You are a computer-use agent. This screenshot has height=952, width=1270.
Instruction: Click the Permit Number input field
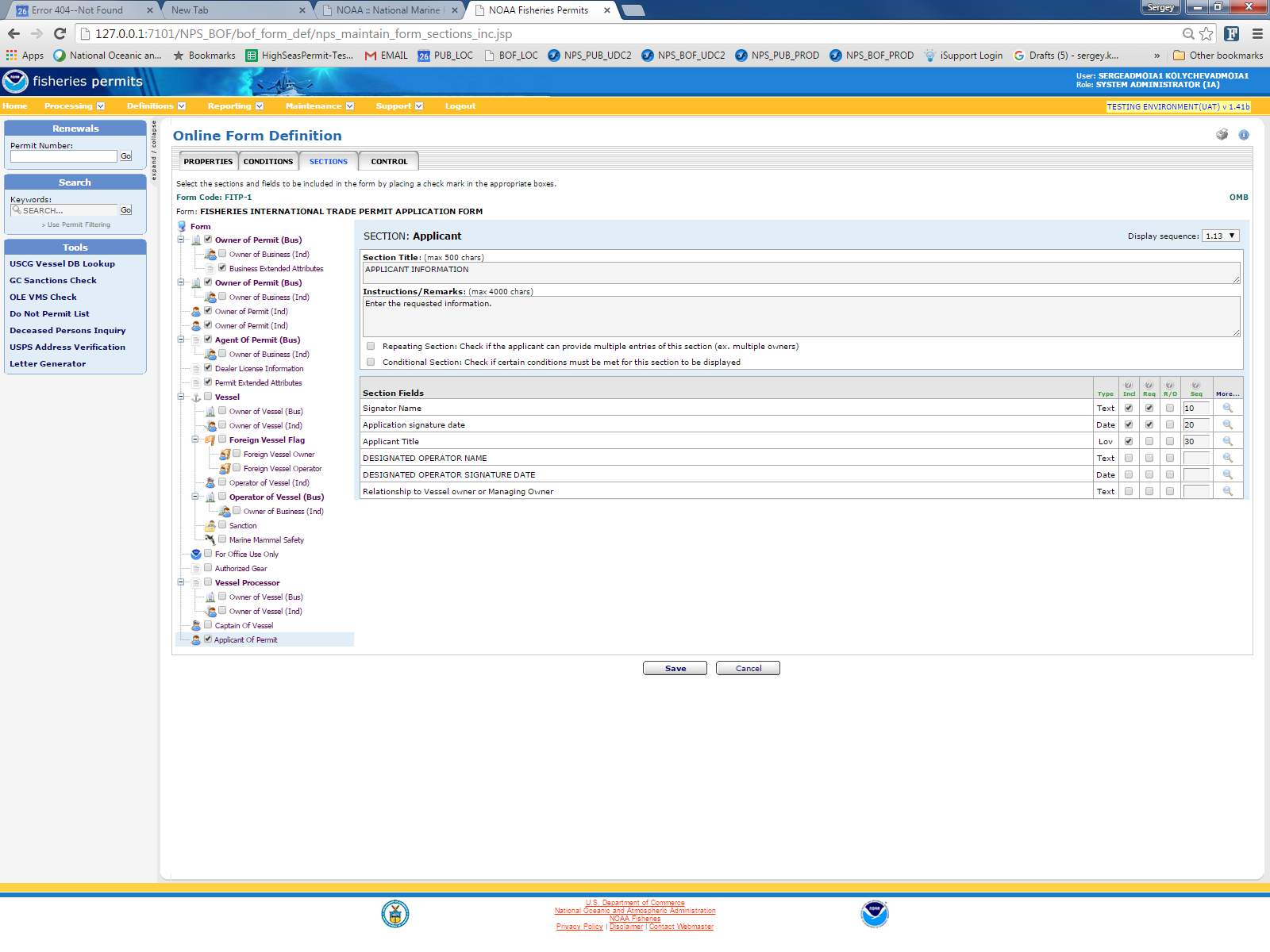point(63,156)
